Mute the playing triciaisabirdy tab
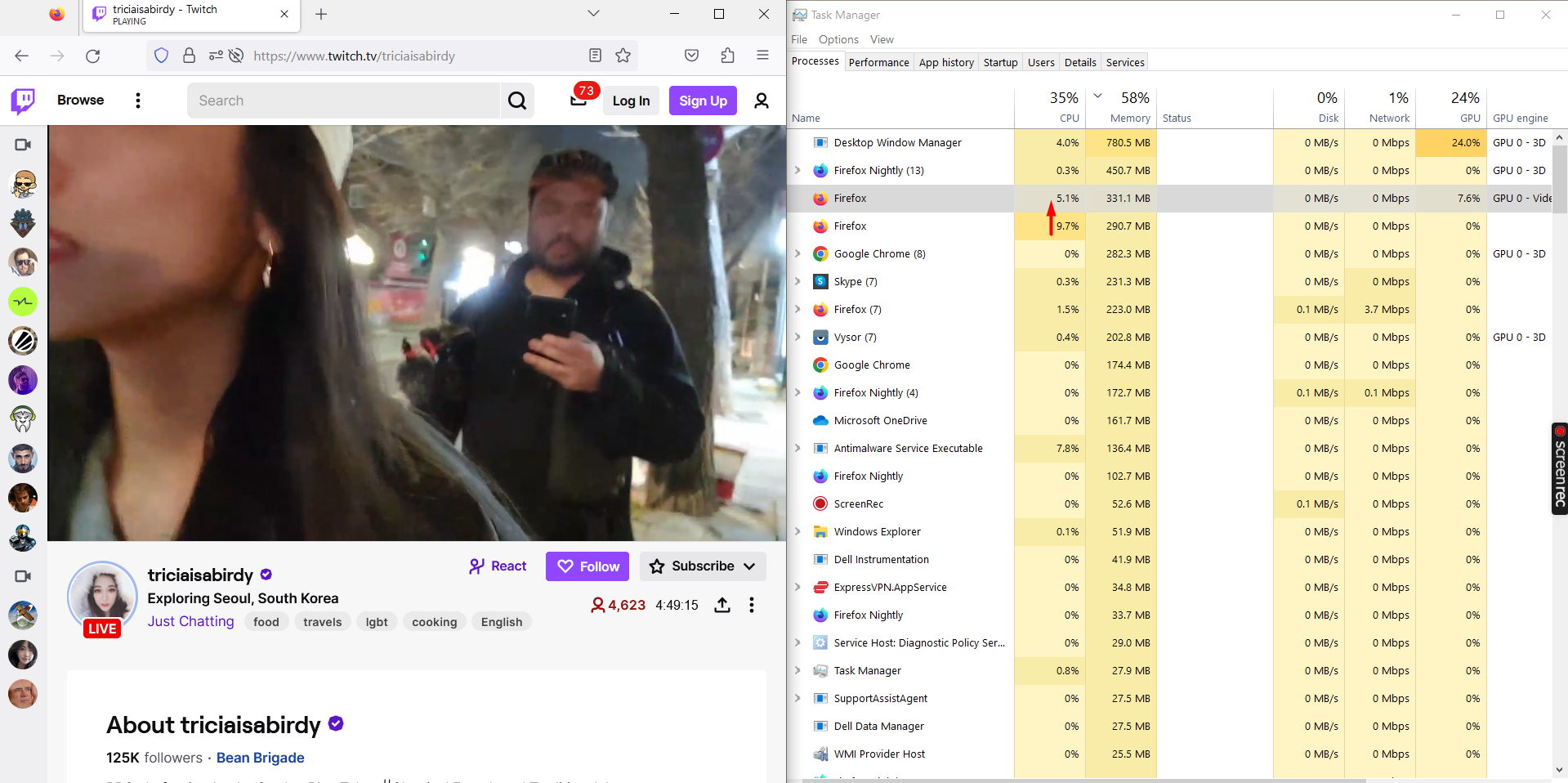This screenshot has height=783, width=1568. point(99,13)
